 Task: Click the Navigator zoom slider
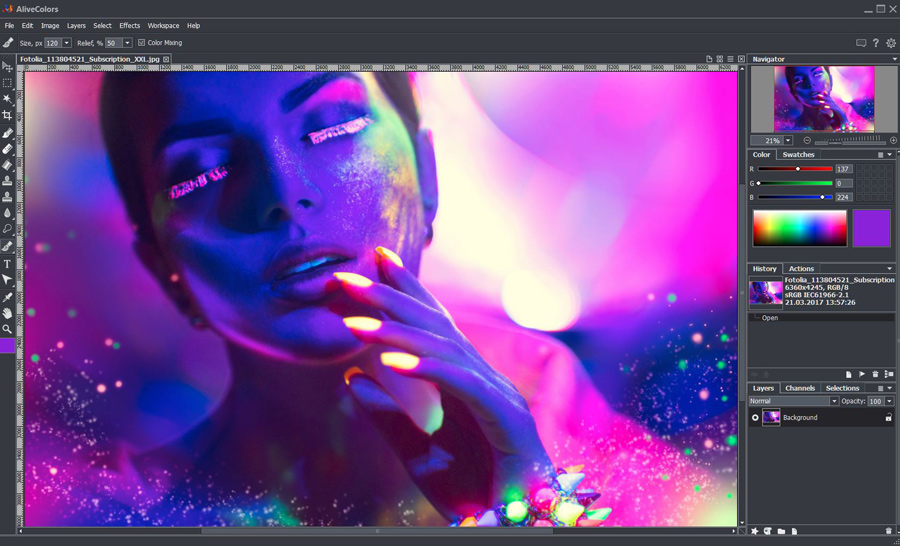(x=849, y=141)
